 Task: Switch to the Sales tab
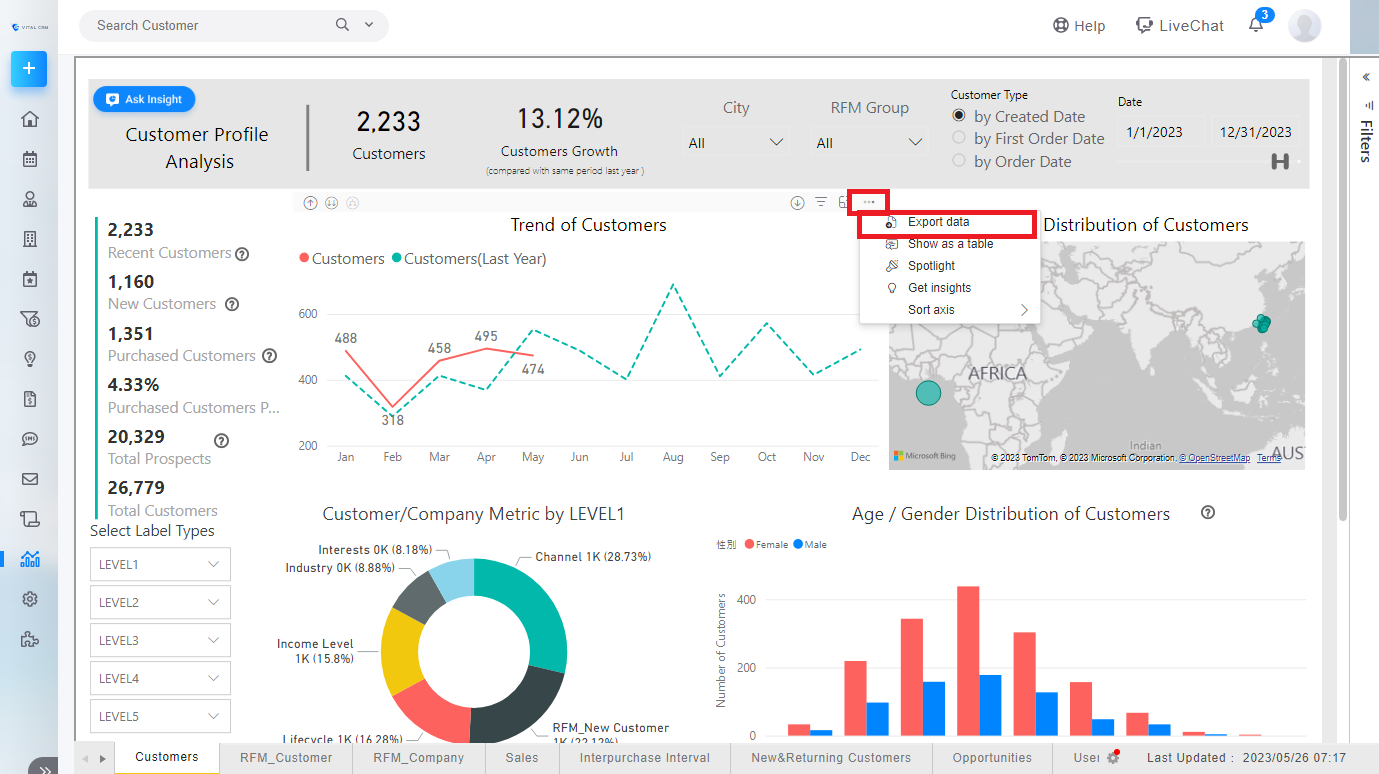(x=522, y=758)
